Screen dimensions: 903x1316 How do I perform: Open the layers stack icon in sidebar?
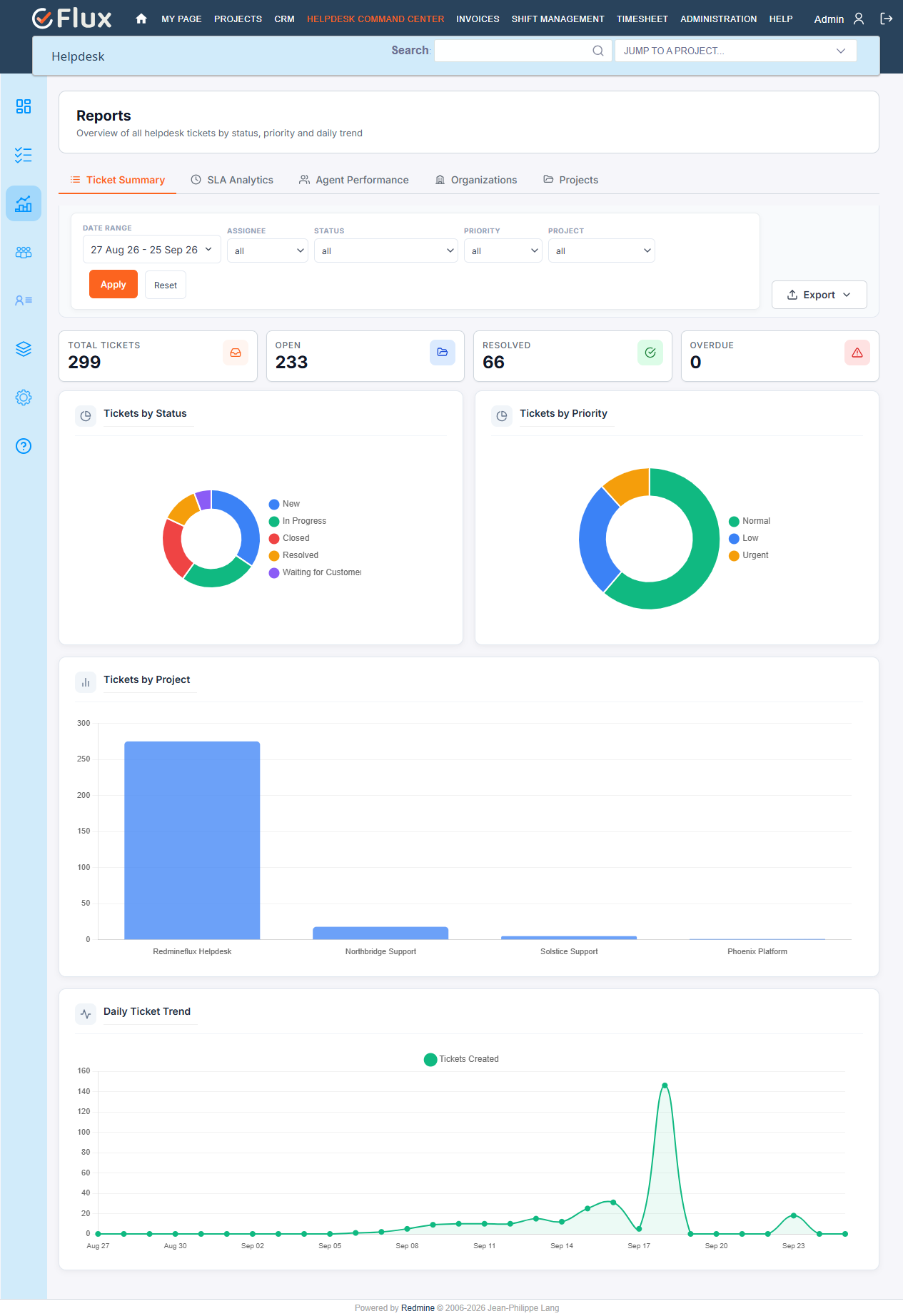(24, 349)
